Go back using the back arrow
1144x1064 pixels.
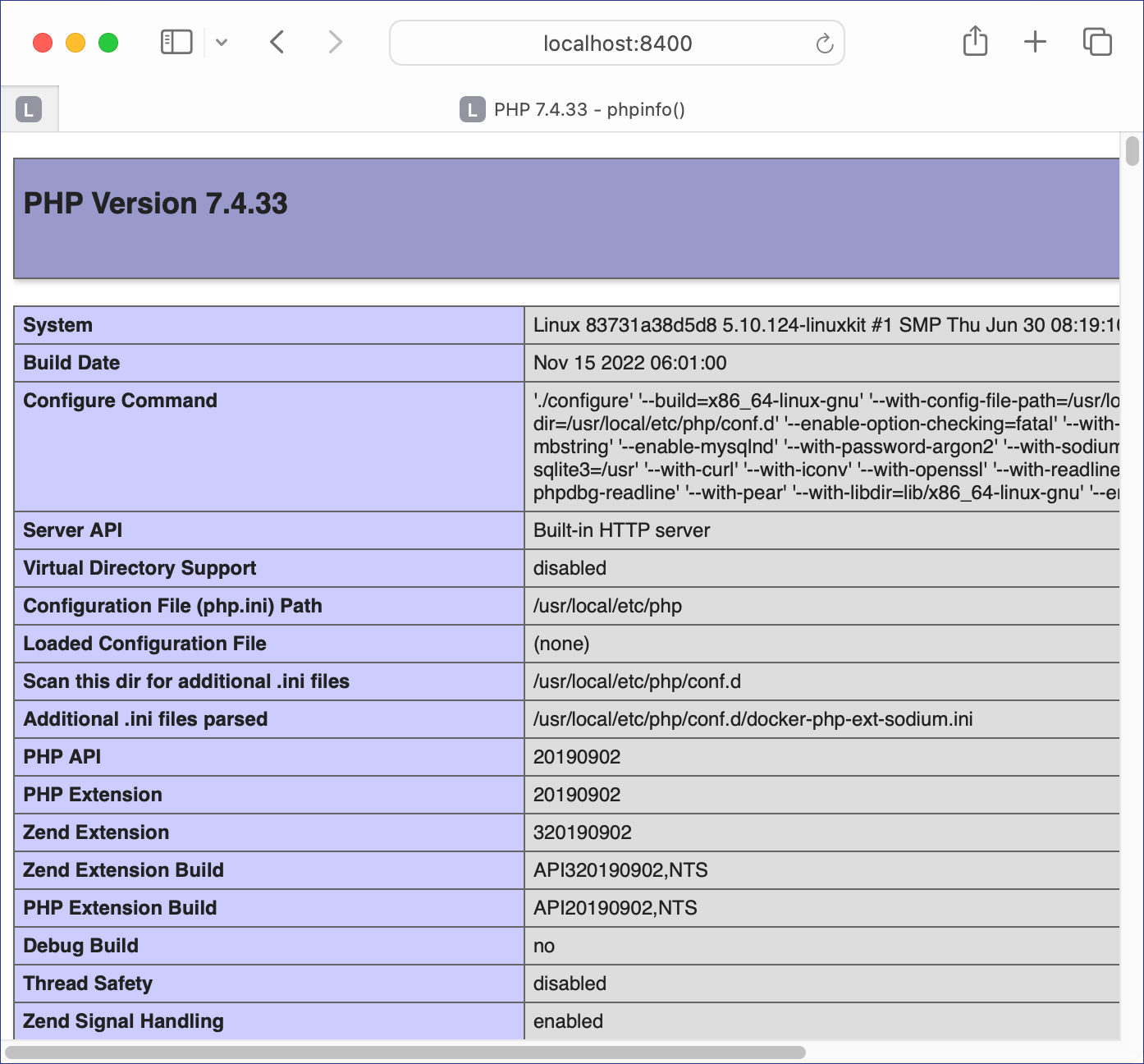point(277,42)
